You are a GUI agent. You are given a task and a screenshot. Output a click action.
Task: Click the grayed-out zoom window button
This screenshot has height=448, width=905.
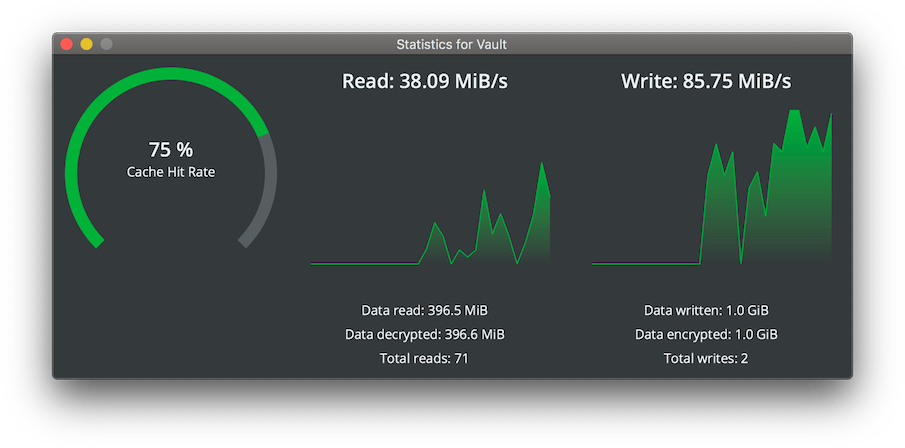(106, 44)
